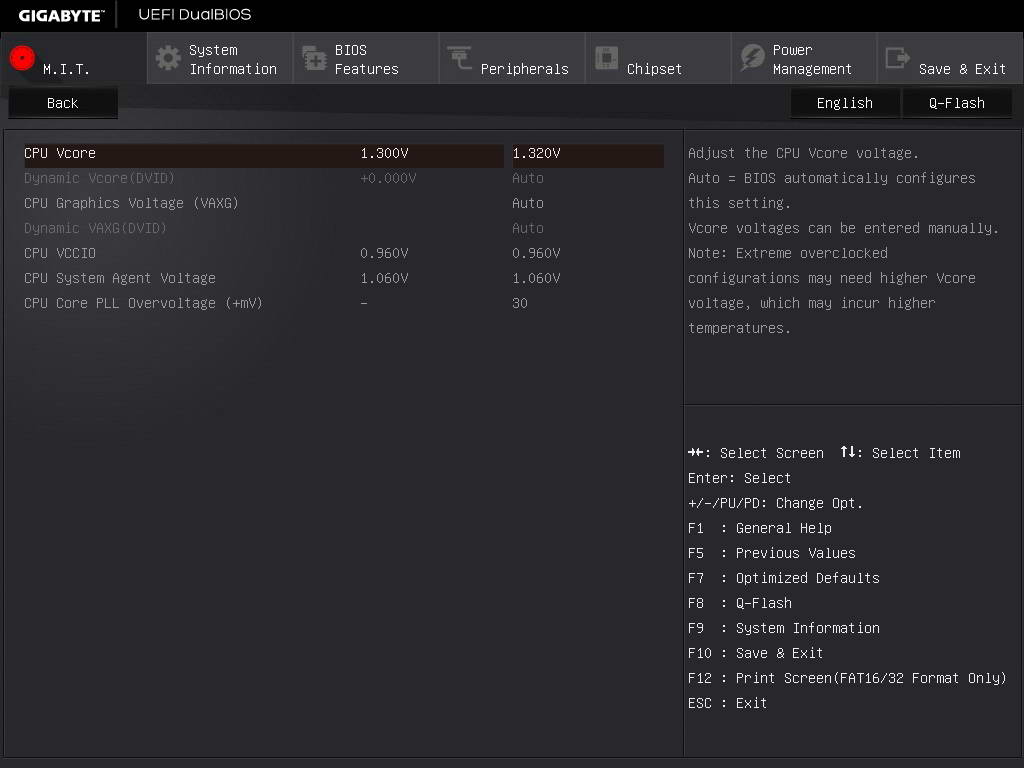The width and height of the screenshot is (1024, 768).
Task: Switch to the Chipset tab
Action: (x=658, y=58)
